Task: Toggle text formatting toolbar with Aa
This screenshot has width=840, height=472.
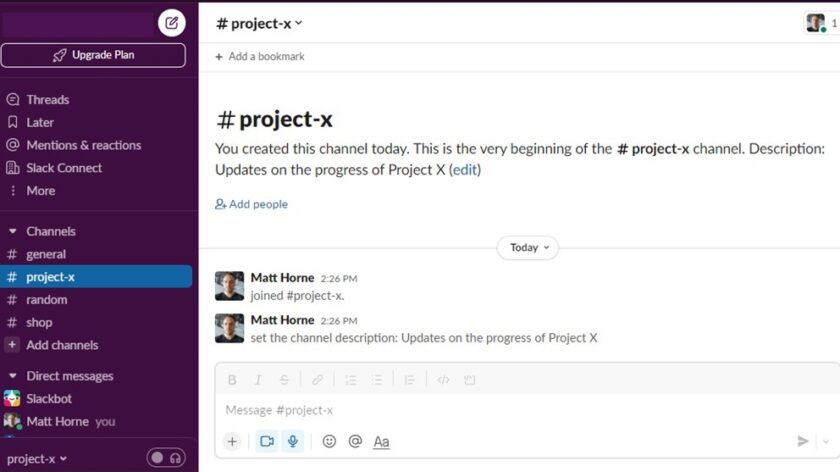Action: [381, 441]
